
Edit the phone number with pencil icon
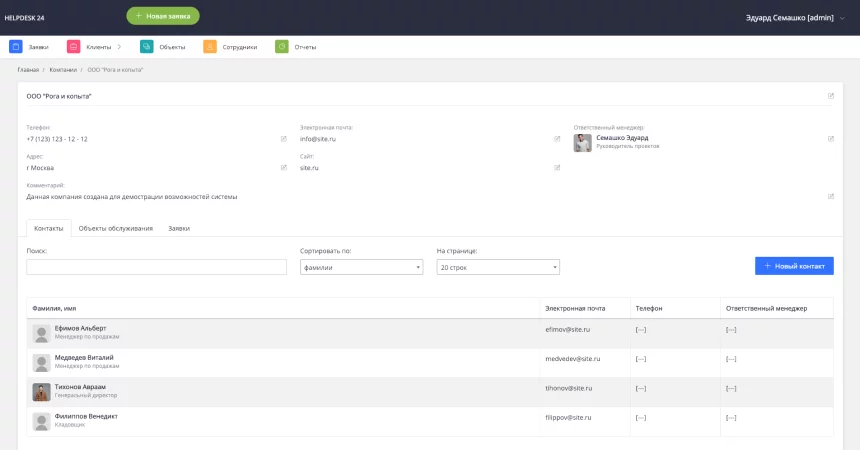(x=284, y=139)
